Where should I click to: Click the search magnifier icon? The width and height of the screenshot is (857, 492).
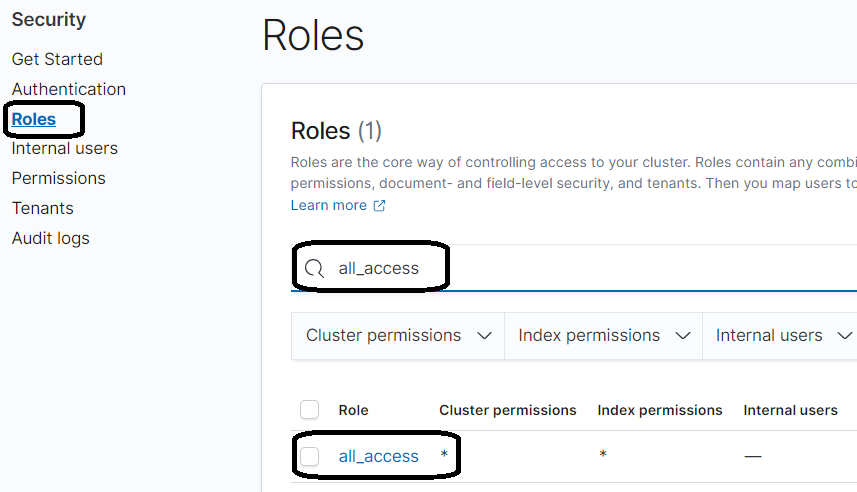point(314,268)
